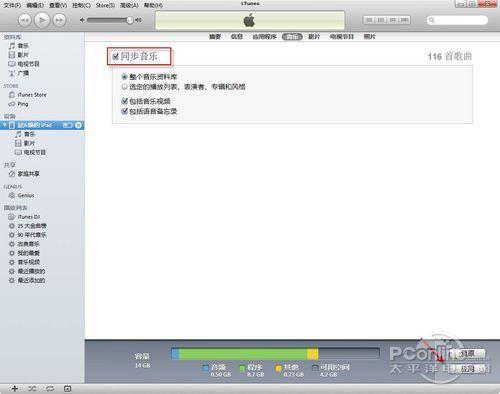Switch to grid view
Viewport: 500px width, 394px height.
393,20
